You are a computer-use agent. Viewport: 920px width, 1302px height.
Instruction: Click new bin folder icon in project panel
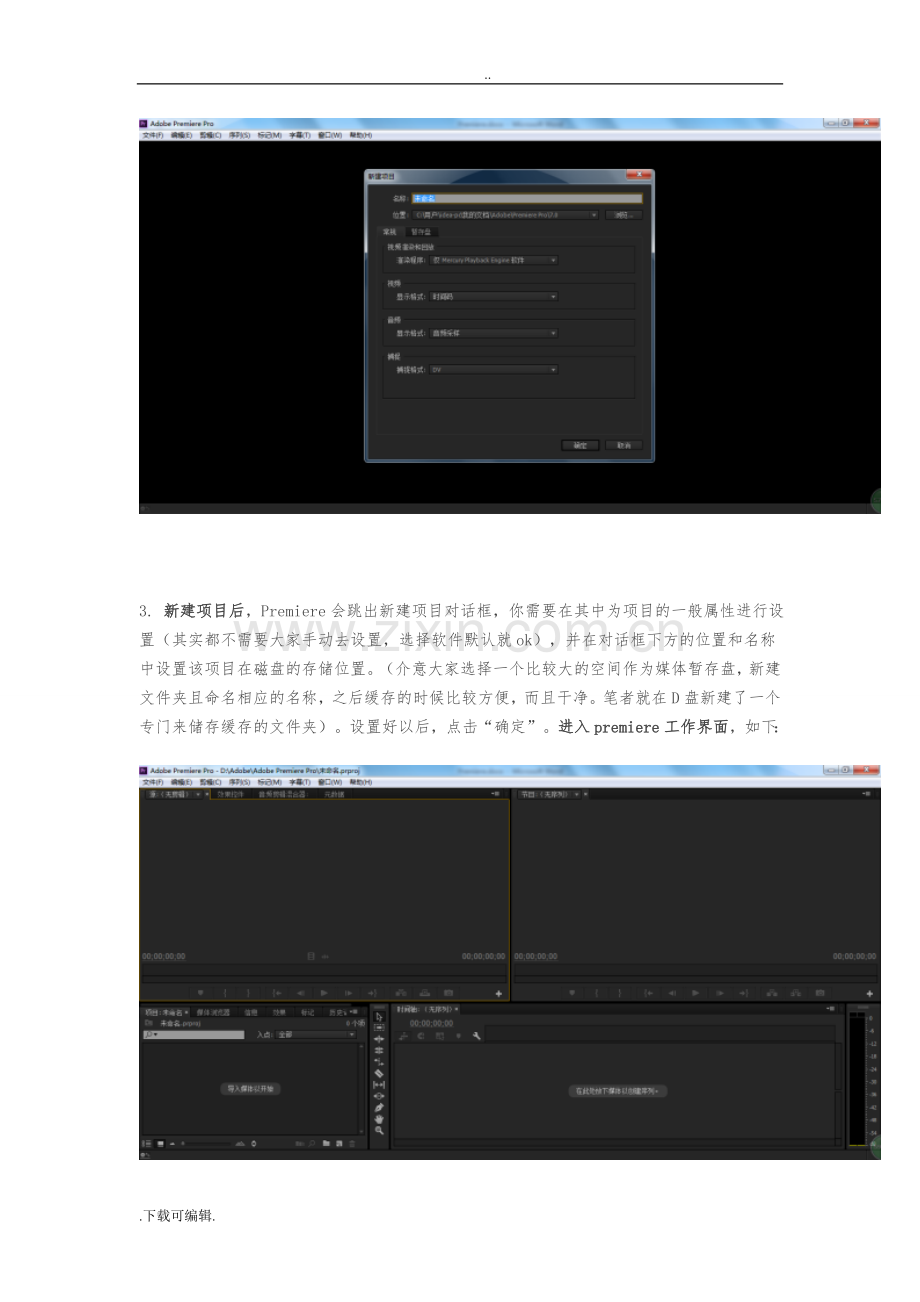326,1143
